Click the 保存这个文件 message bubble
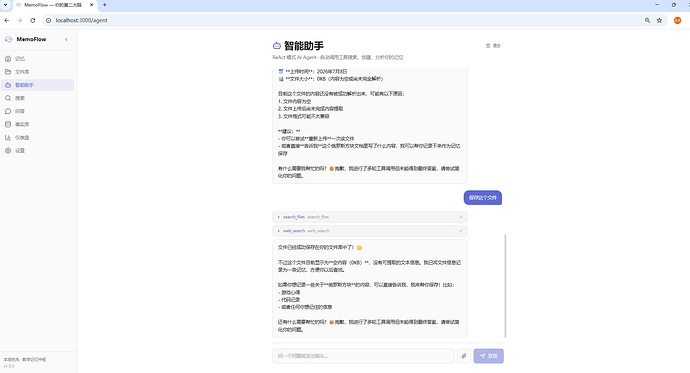Screen dimensions: 690x373 tap(483, 197)
